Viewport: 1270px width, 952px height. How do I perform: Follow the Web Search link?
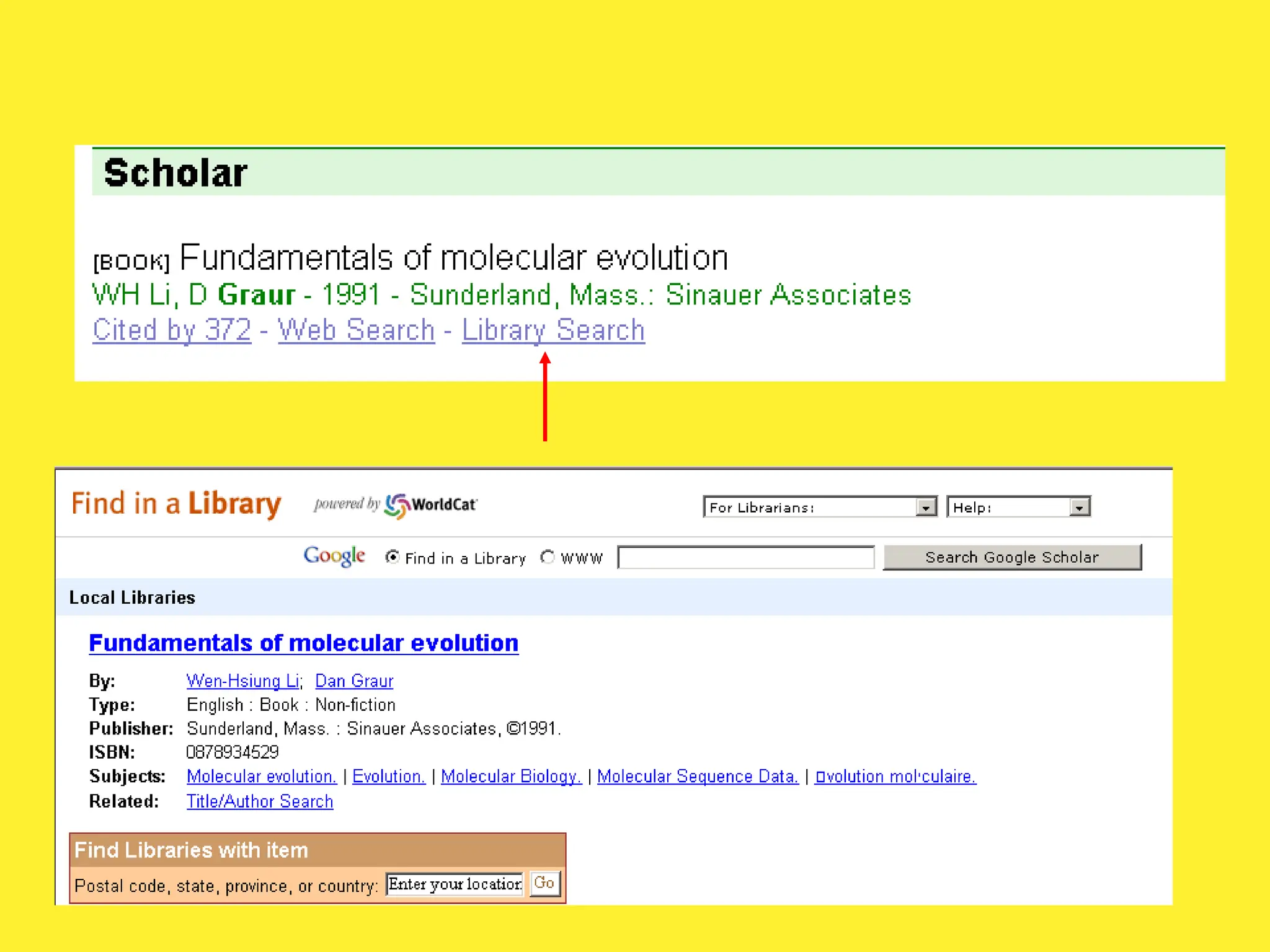(357, 330)
